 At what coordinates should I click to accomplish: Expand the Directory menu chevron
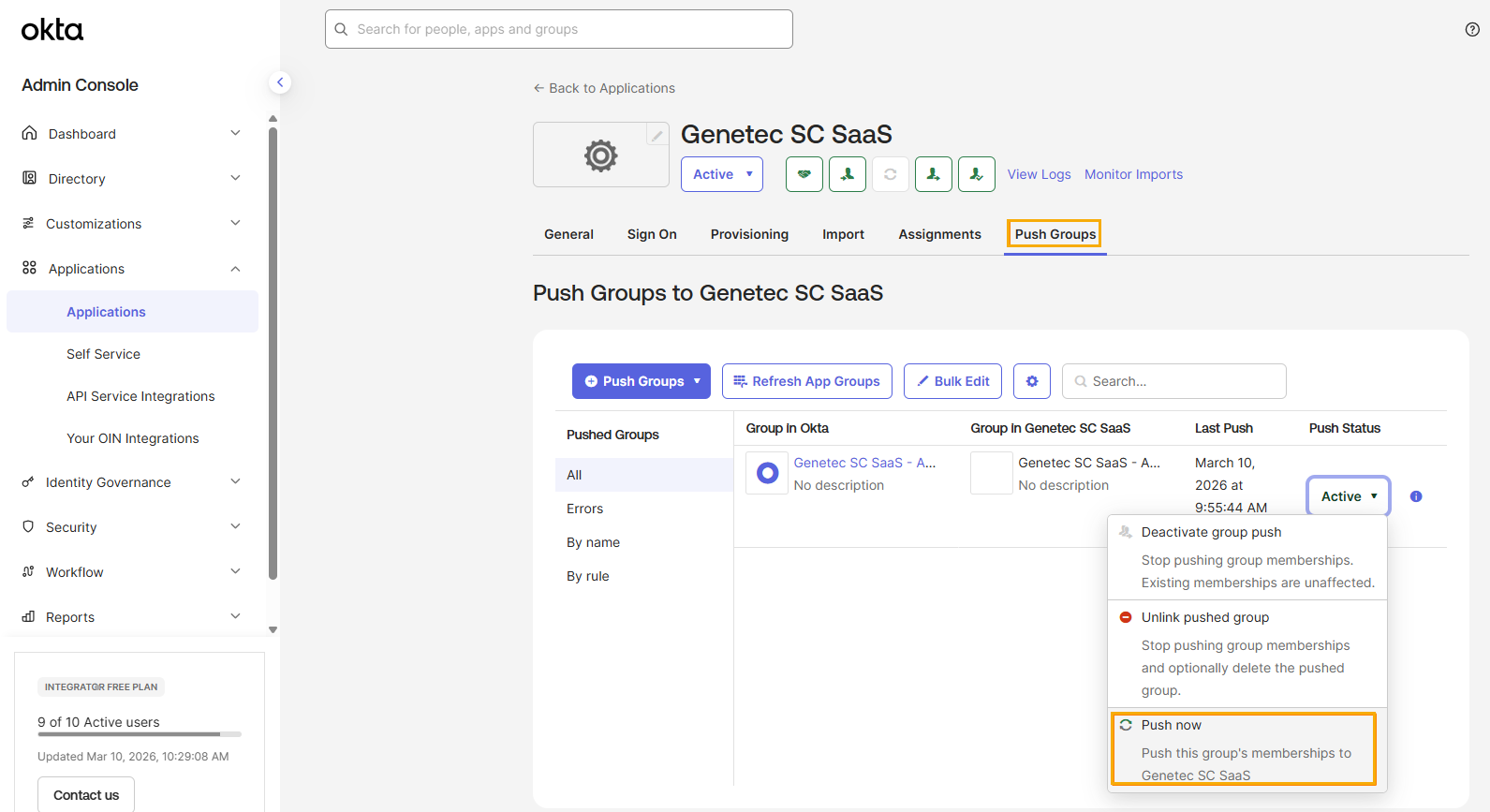[x=235, y=178]
